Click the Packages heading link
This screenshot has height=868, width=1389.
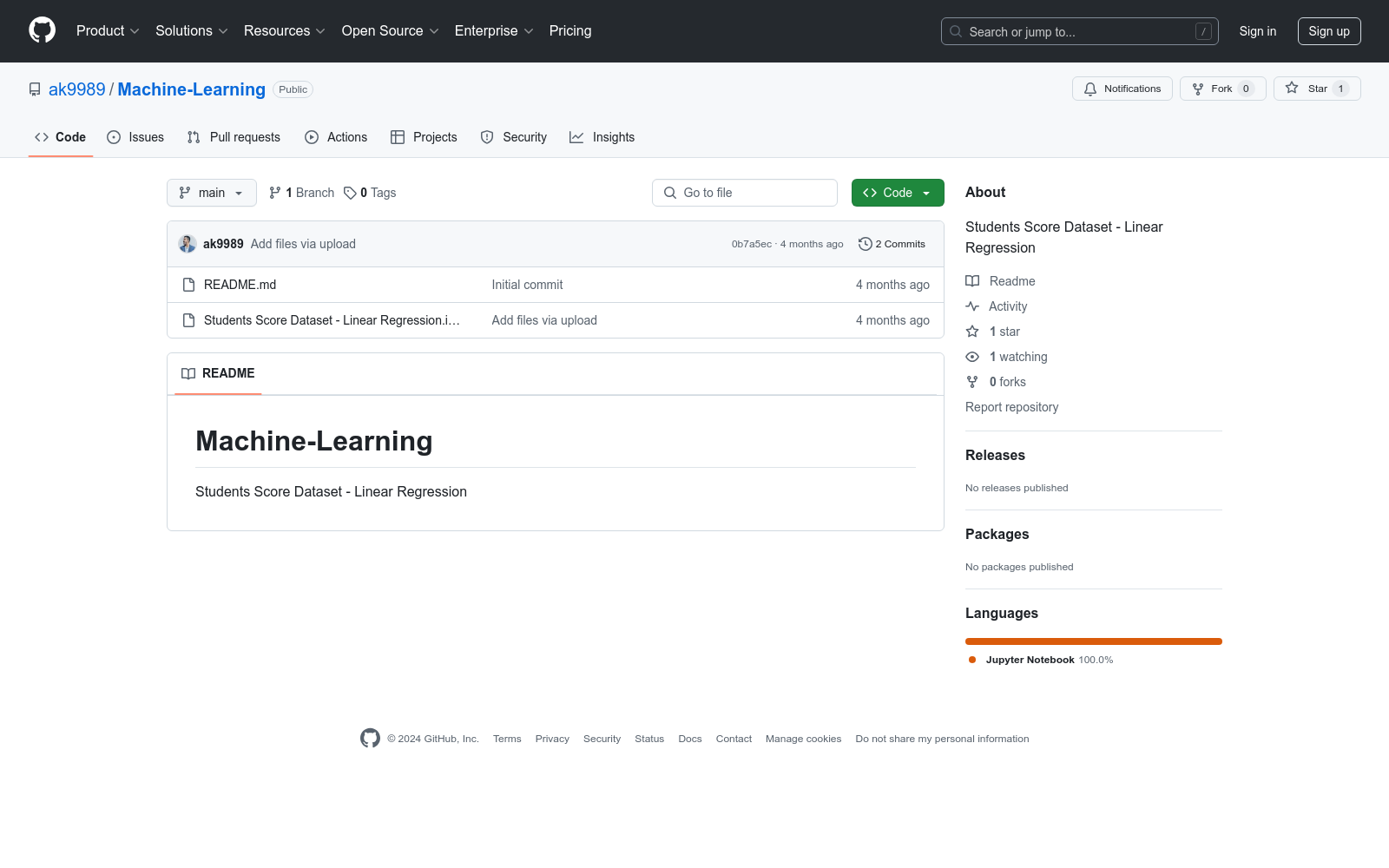(x=997, y=534)
